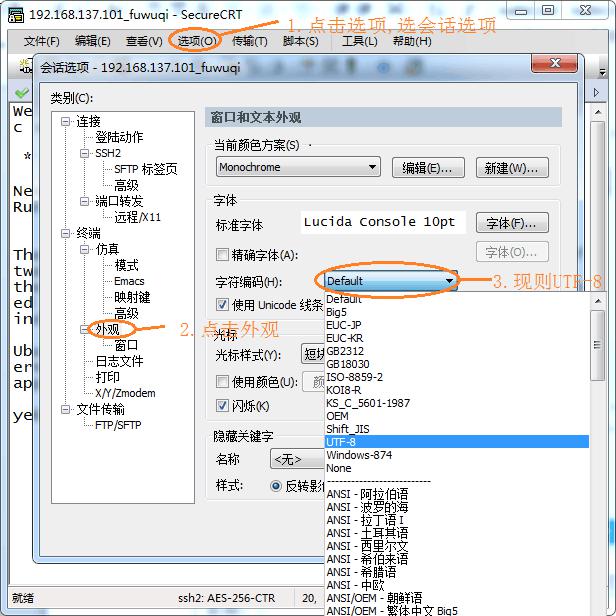Choose EUC-KR from encoding list
The height and width of the screenshot is (616, 616).
pos(457,338)
